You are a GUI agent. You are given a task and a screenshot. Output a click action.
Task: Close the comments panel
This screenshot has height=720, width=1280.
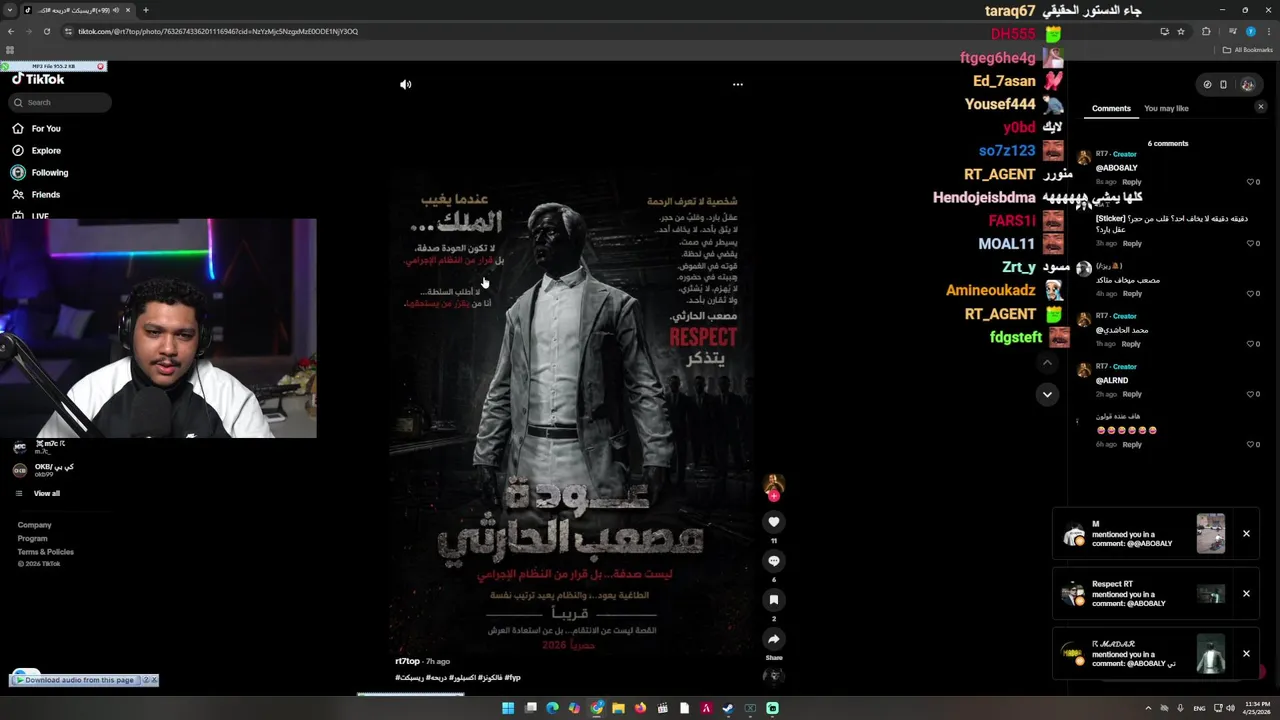[1261, 106]
